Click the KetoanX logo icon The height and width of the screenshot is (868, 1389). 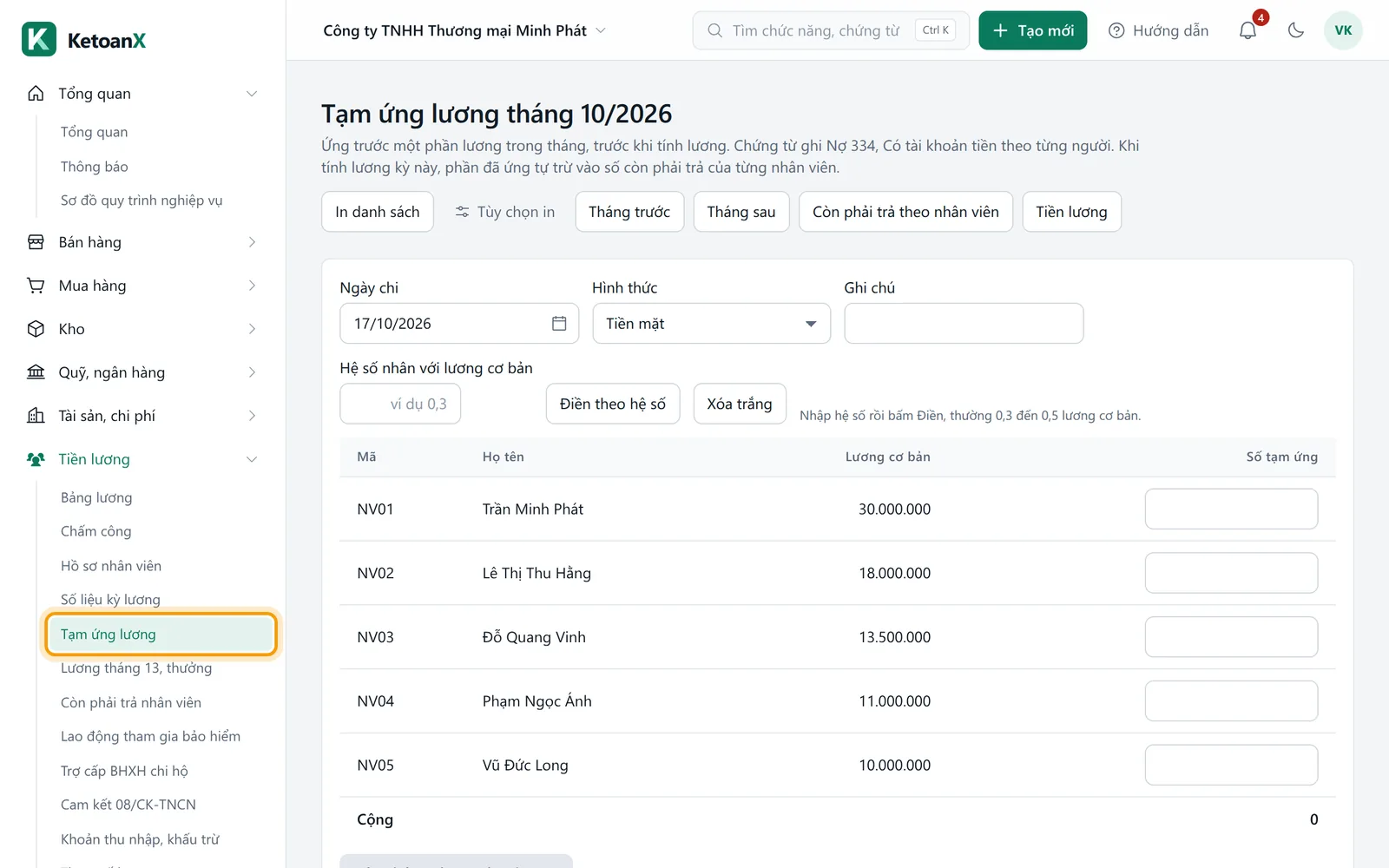(39, 39)
